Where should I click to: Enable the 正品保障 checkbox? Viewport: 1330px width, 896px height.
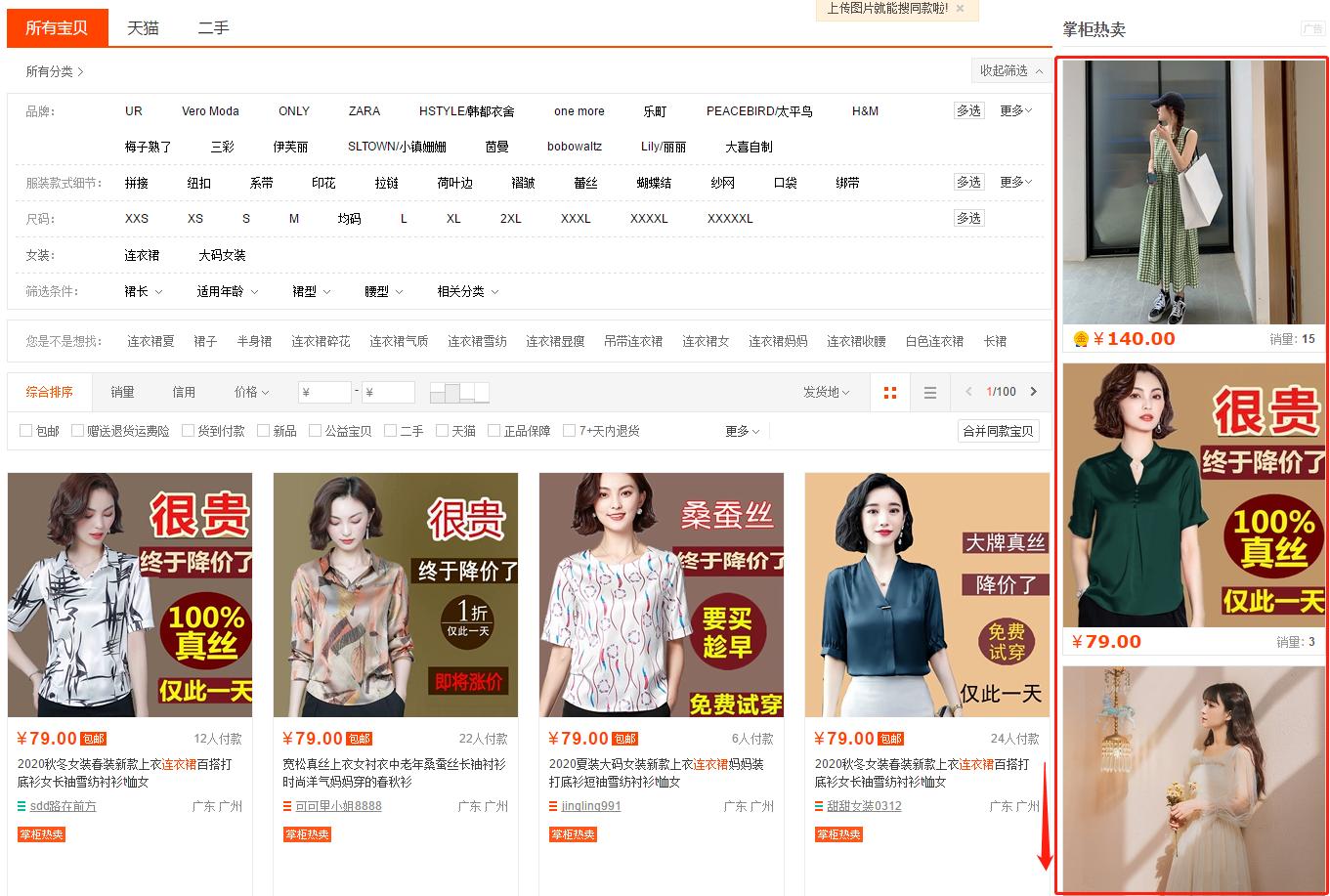(493, 430)
